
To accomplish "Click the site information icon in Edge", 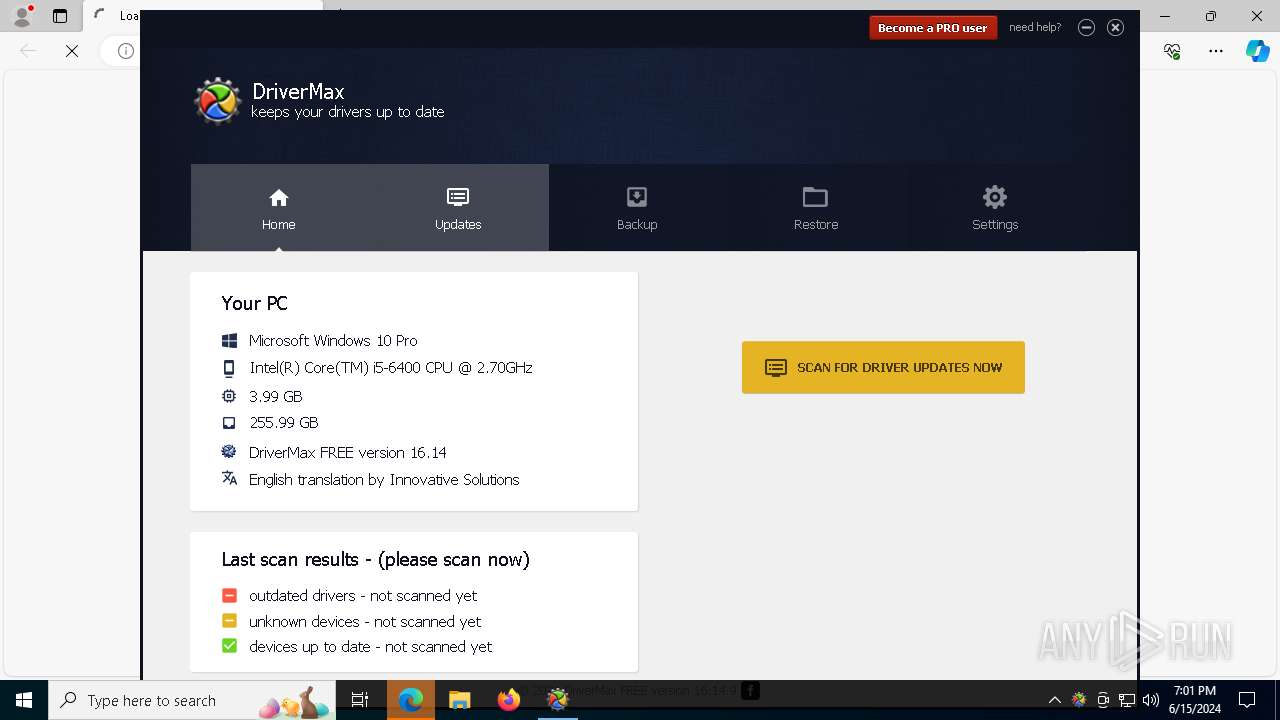I will (126, 51).
